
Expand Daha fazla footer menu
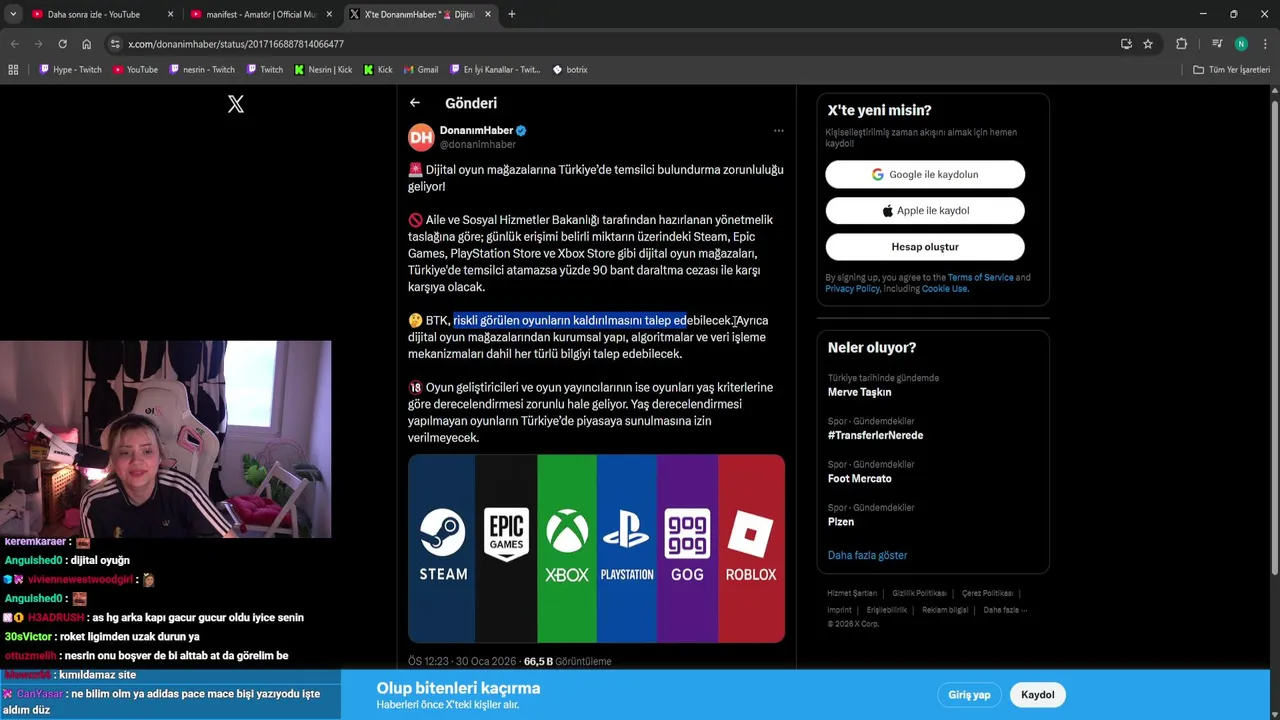(x=1005, y=609)
